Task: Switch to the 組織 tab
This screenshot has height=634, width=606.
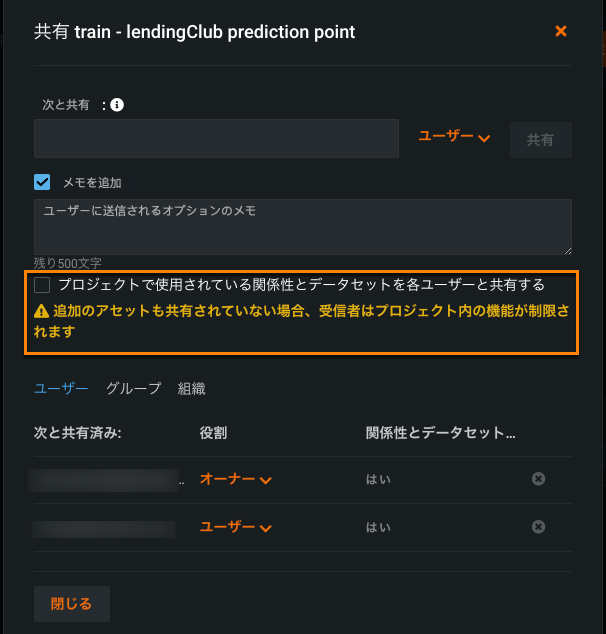Action: [191, 389]
